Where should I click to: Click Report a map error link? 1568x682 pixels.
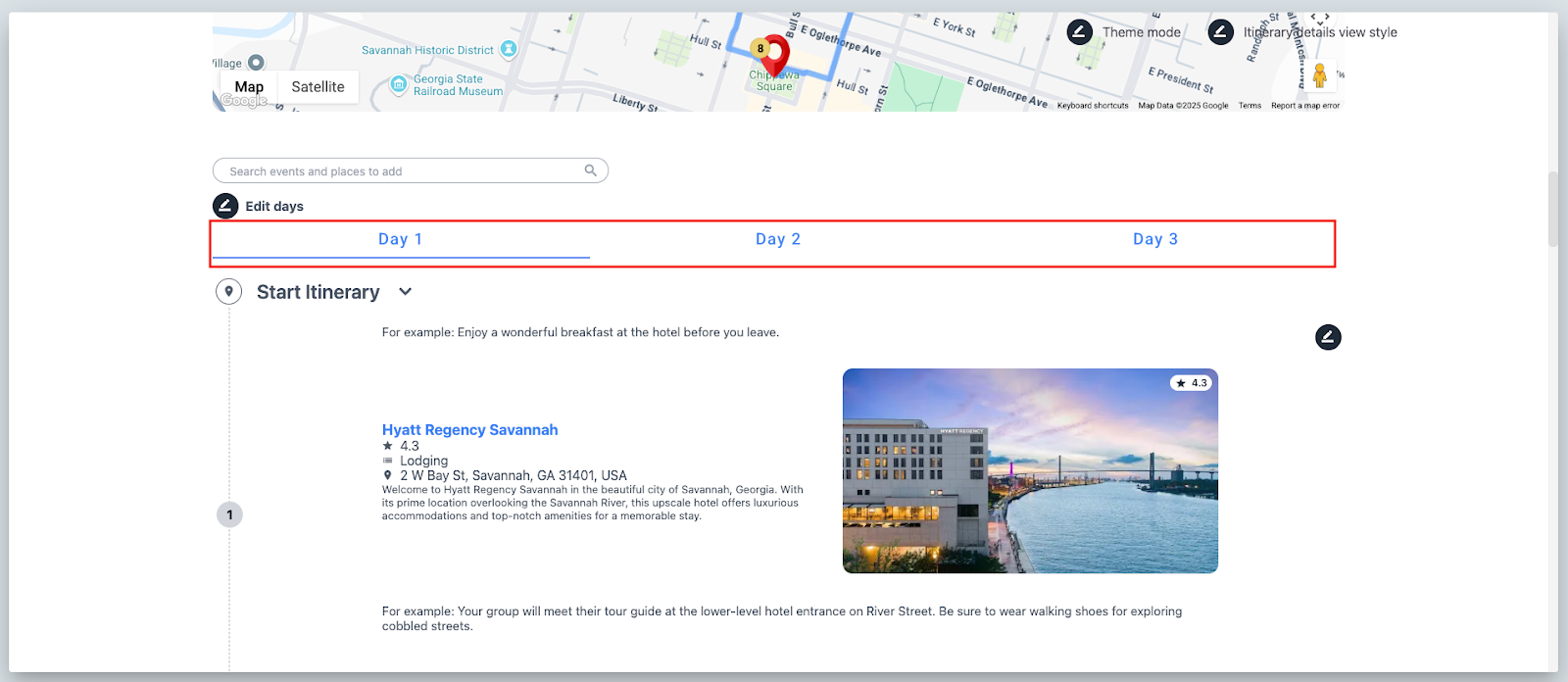1305,105
